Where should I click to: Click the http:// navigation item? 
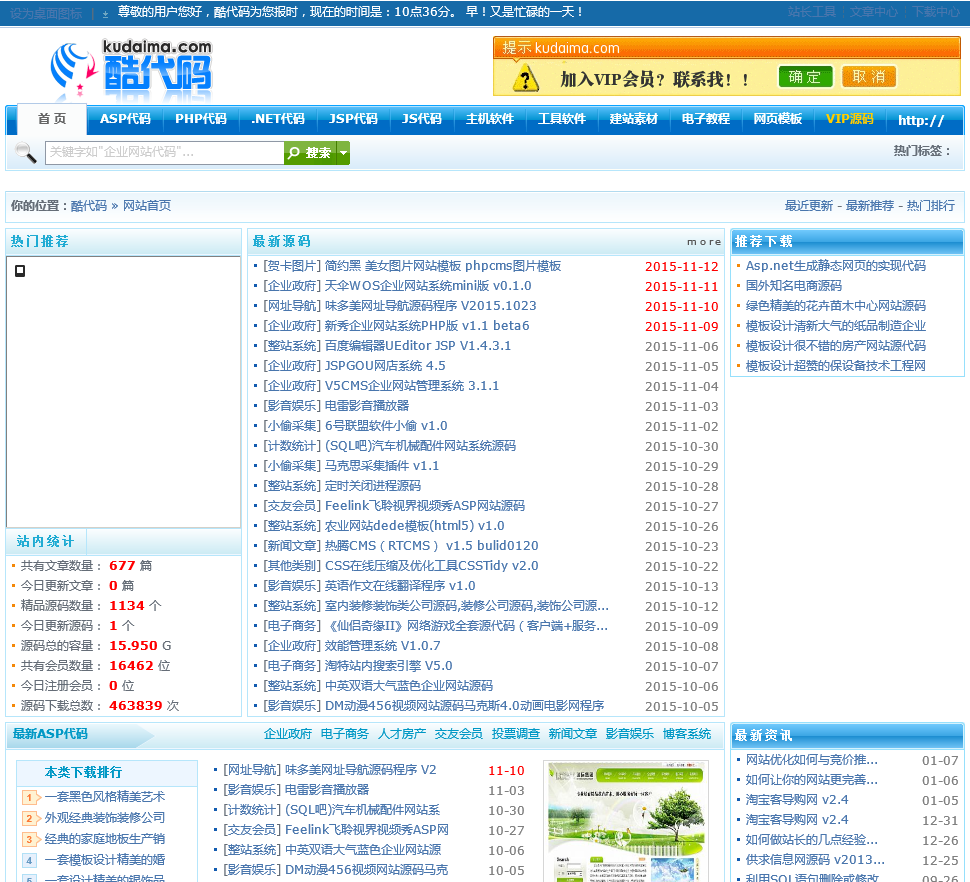921,120
